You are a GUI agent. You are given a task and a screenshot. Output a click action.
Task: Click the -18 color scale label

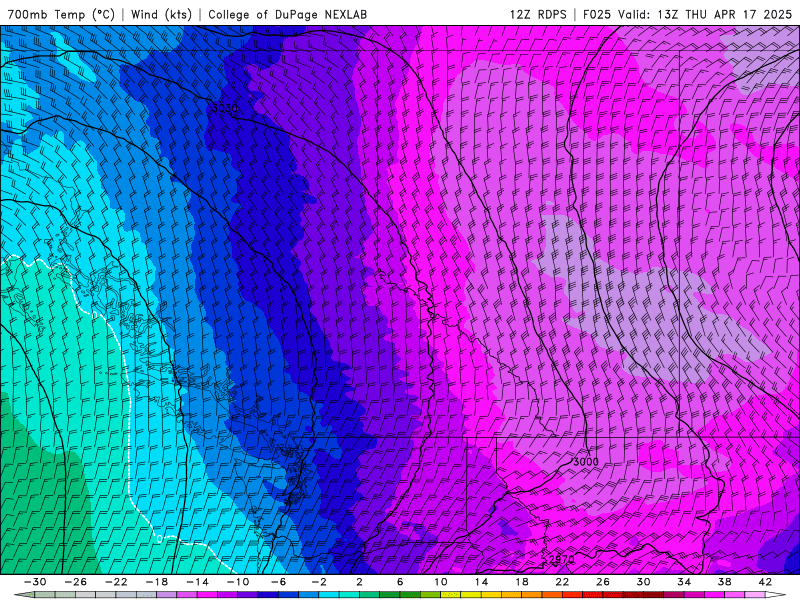point(157,582)
